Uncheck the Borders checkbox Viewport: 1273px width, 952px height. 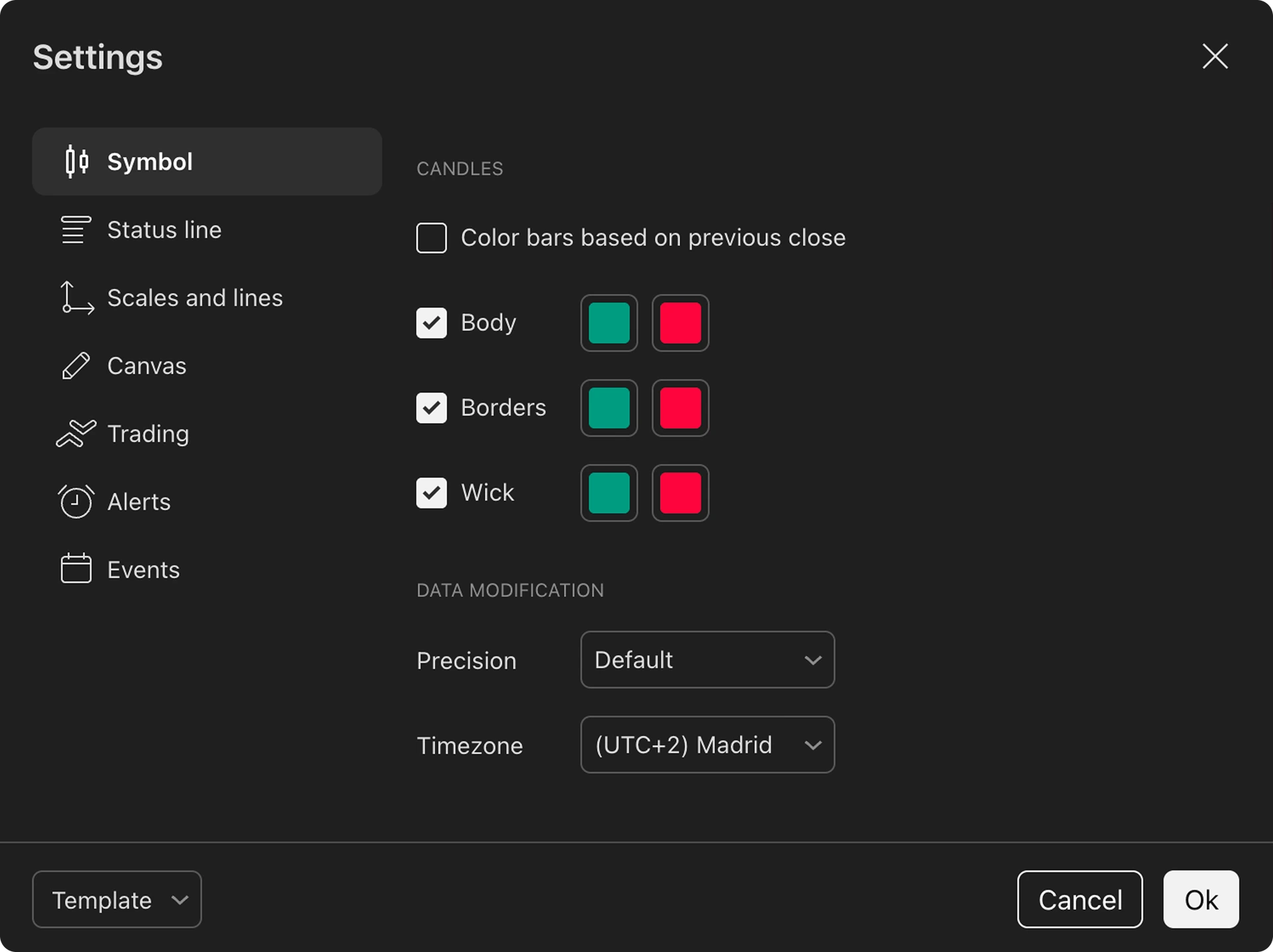click(x=431, y=408)
